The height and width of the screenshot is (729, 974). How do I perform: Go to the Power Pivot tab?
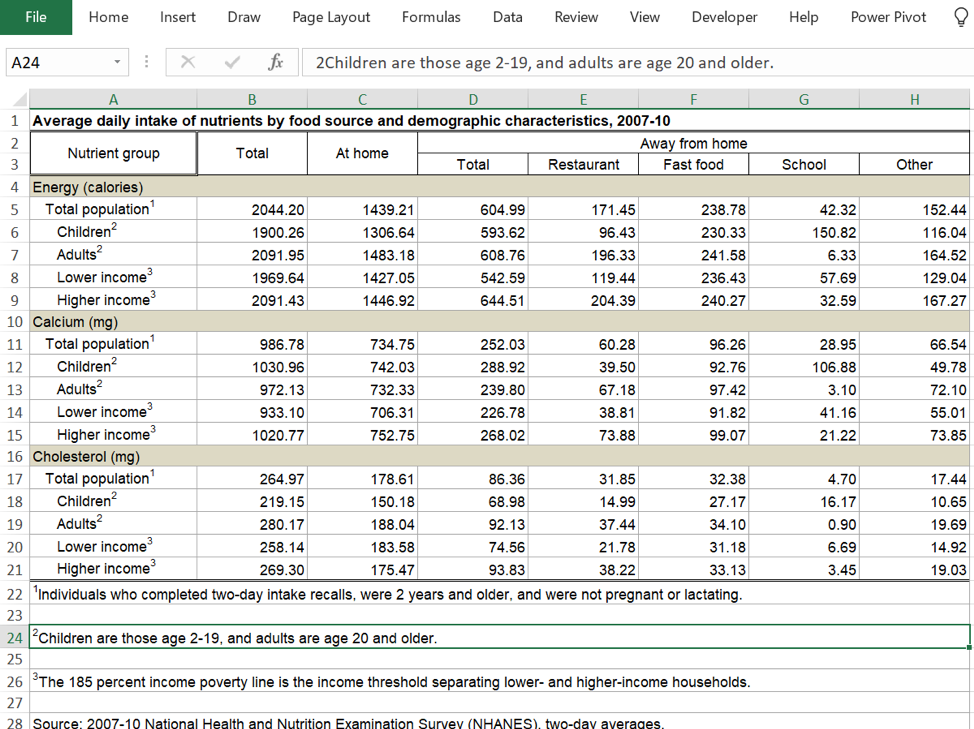(888, 17)
